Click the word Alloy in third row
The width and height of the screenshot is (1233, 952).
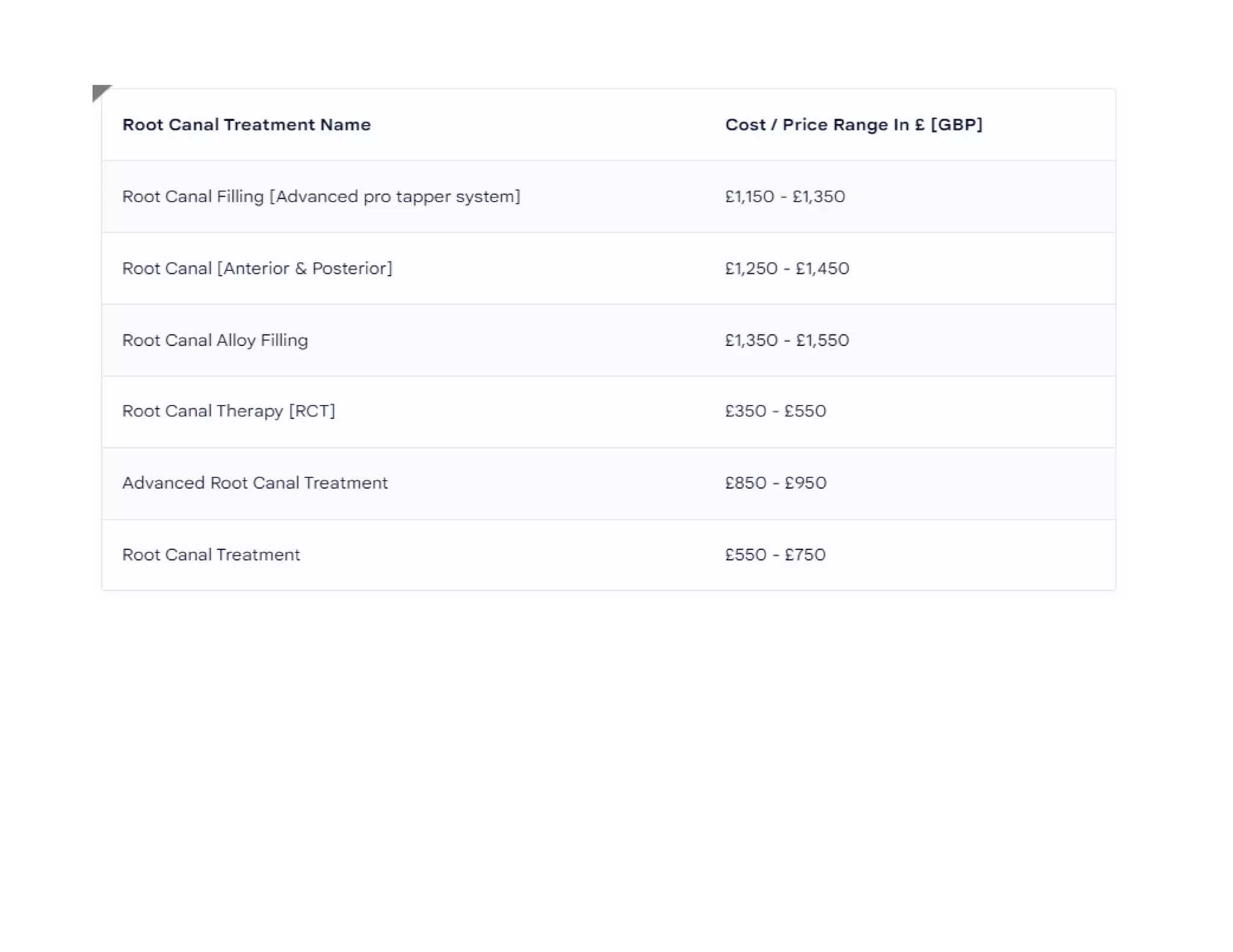pos(236,341)
